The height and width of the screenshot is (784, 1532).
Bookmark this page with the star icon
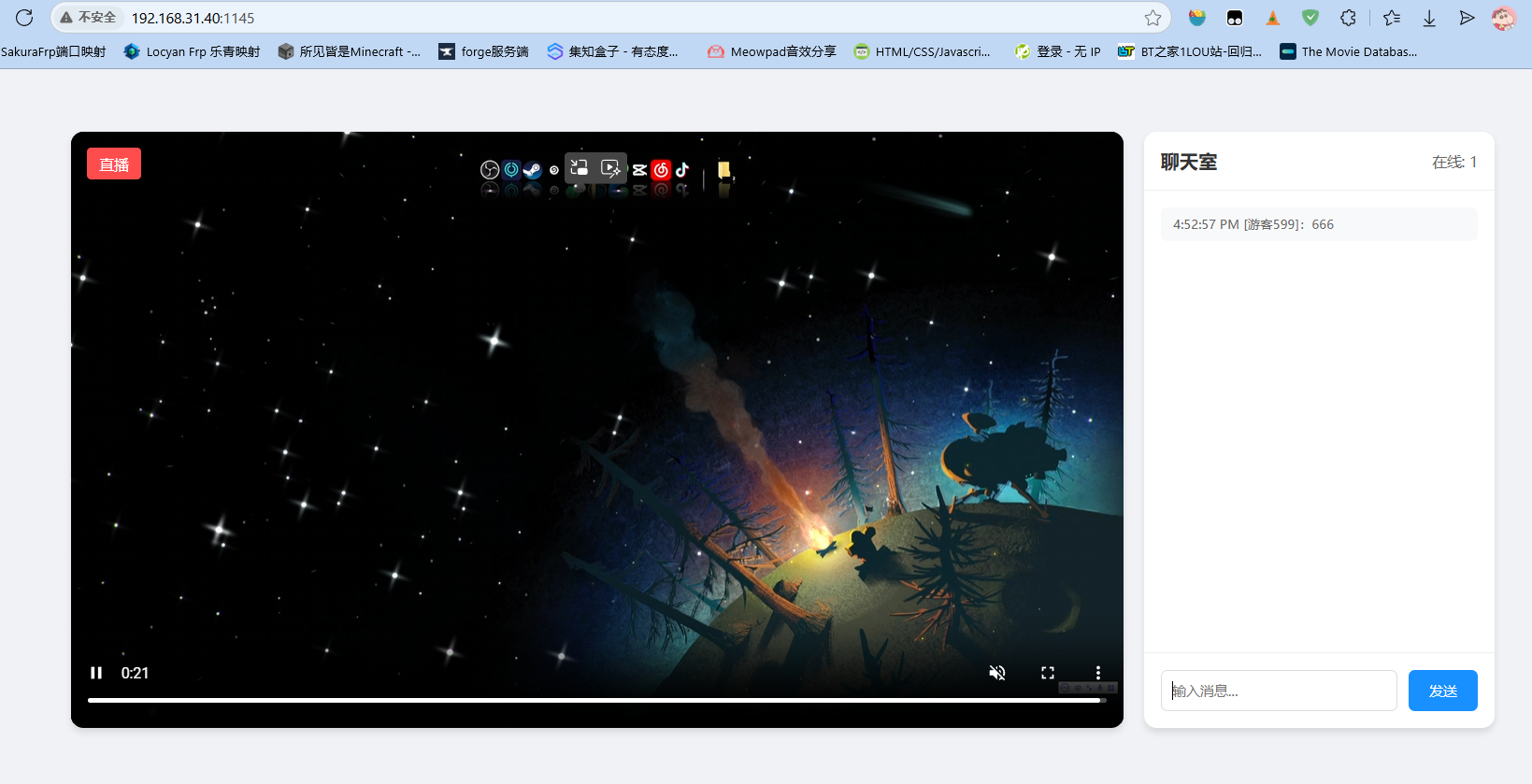pos(1153,18)
